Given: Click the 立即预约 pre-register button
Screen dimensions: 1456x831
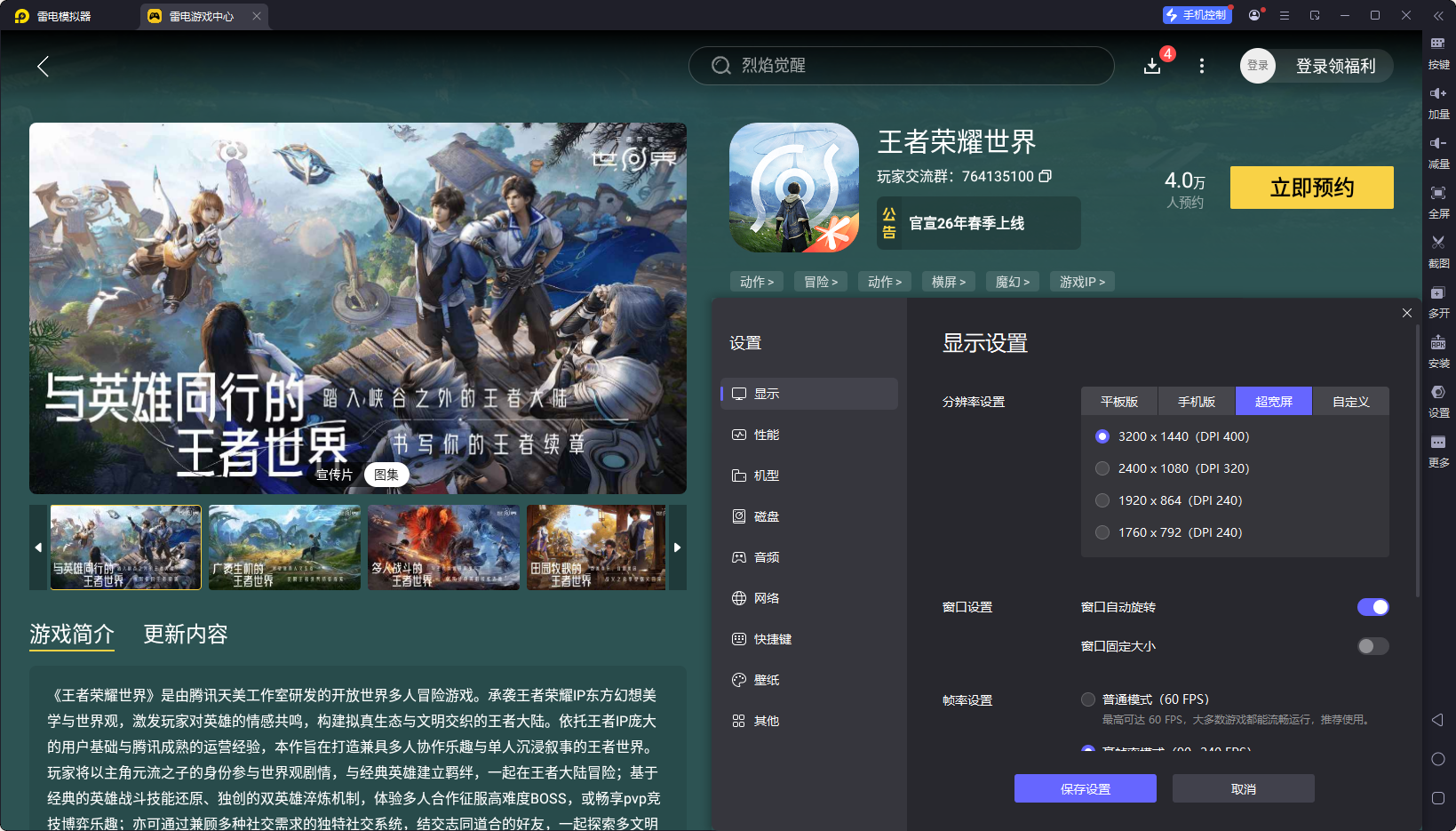Looking at the screenshot, I should 1312,188.
